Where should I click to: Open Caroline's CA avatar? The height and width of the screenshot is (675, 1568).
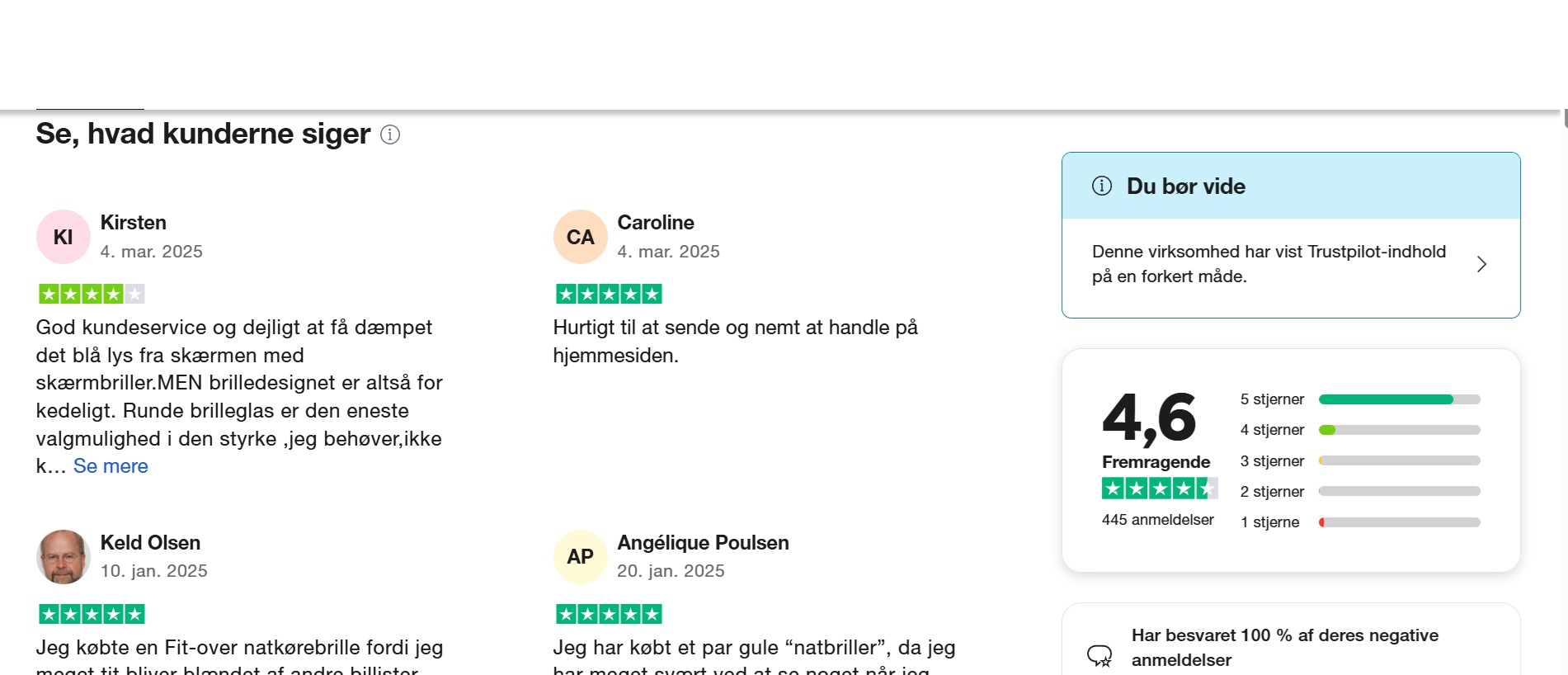coord(580,237)
